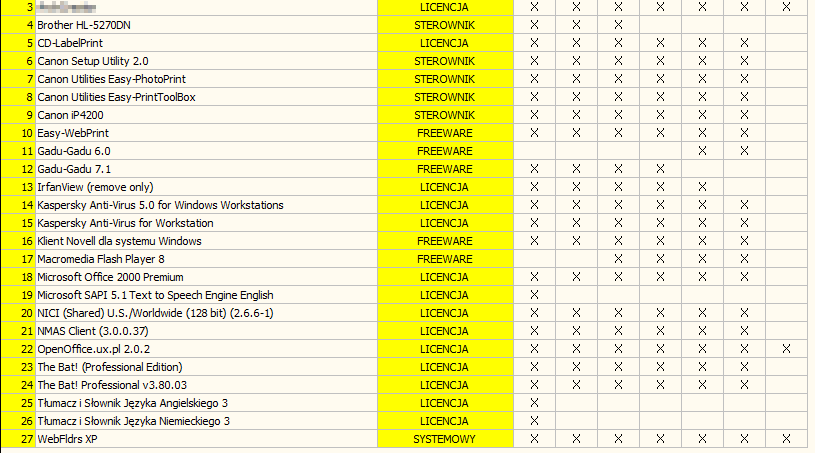Click Kaspersky Anti-Virus for Workstation cell

coord(206,223)
